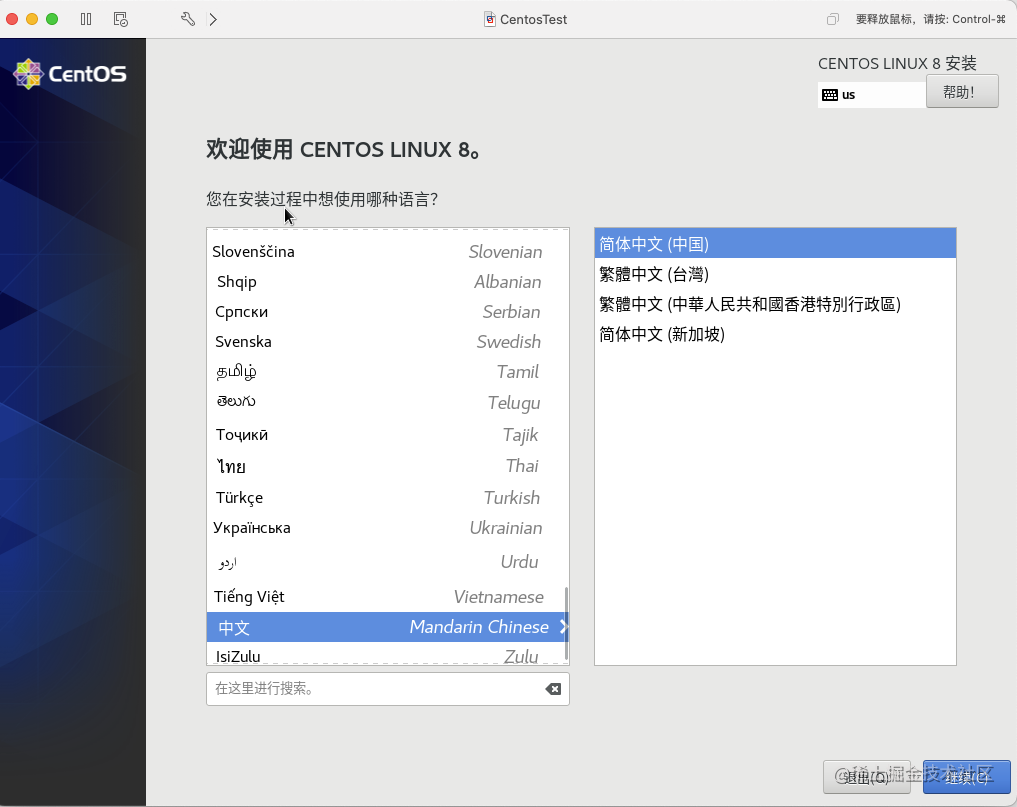This screenshot has width=1017, height=807.
Task: Select Slovenščina Slovenian language
Action: pos(387,252)
